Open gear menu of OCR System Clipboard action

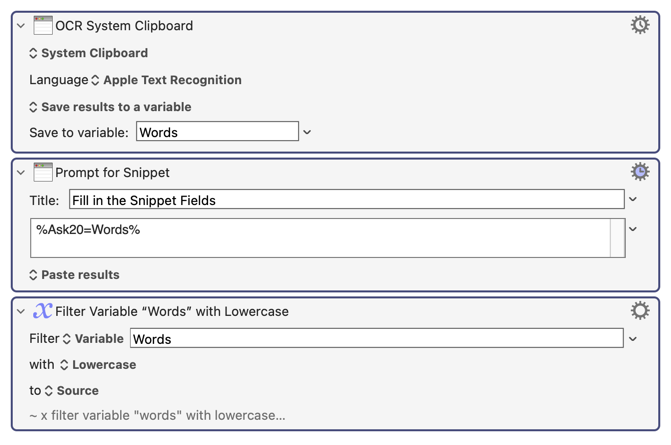640,25
